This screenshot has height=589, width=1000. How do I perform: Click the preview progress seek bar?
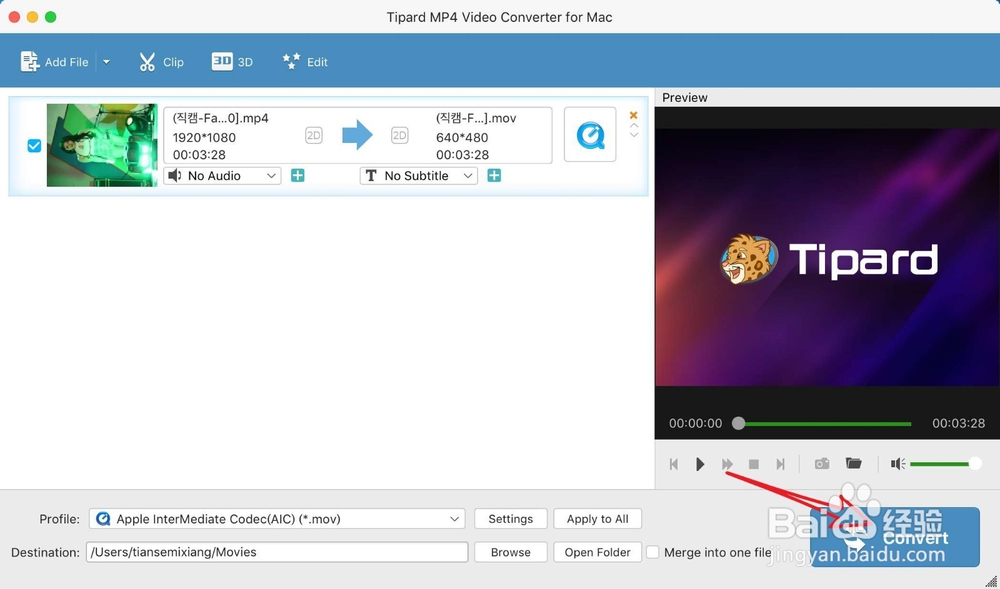click(x=825, y=423)
